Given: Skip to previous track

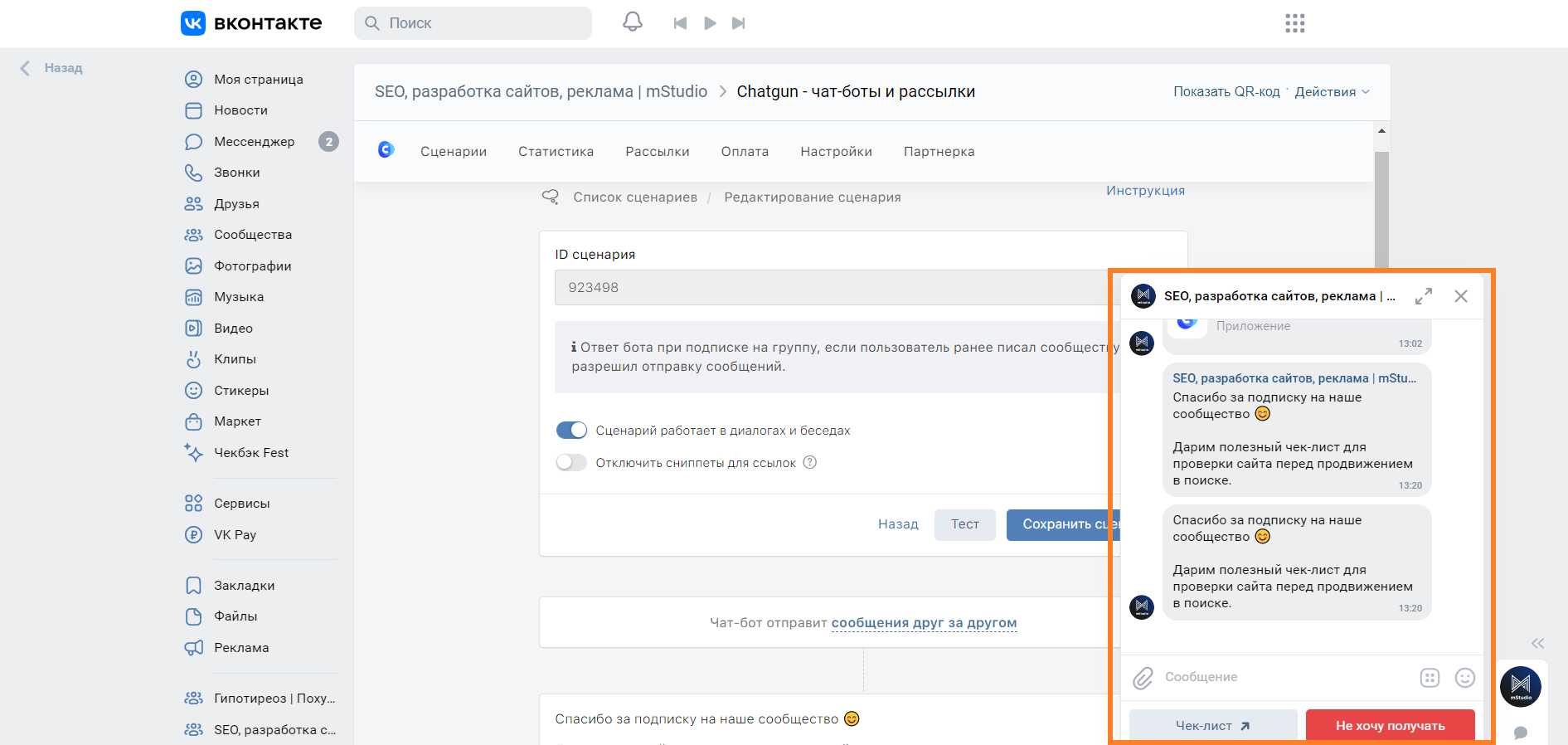Looking at the screenshot, I should pyautogui.click(x=680, y=23).
